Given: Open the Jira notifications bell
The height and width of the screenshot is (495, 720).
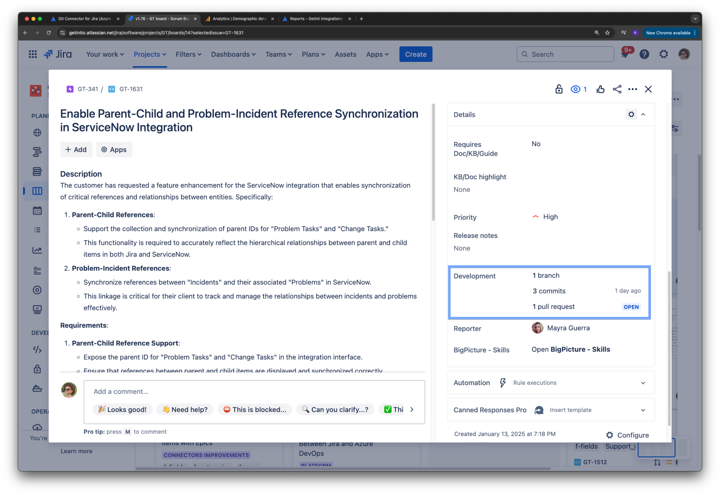Looking at the screenshot, I should click(x=625, y=54).
